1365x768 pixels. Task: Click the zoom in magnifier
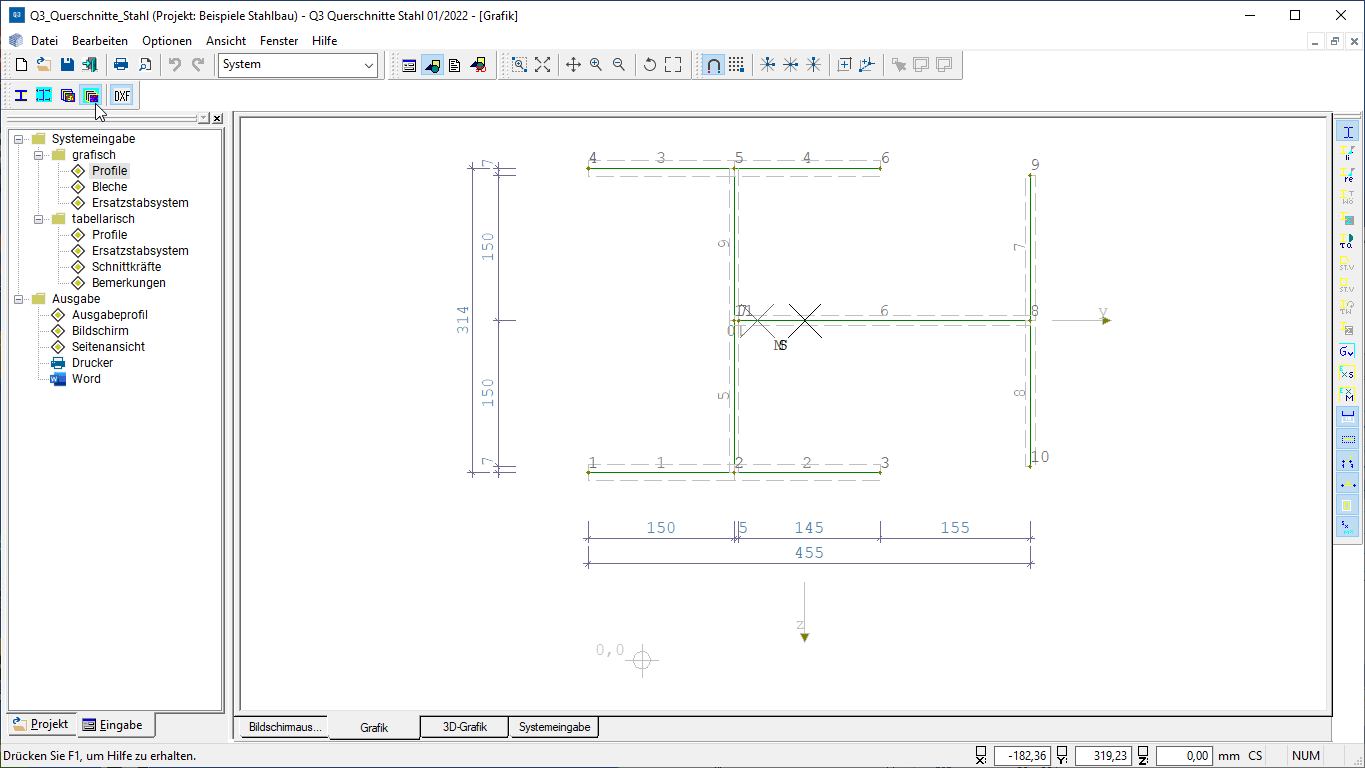point(596,64)
